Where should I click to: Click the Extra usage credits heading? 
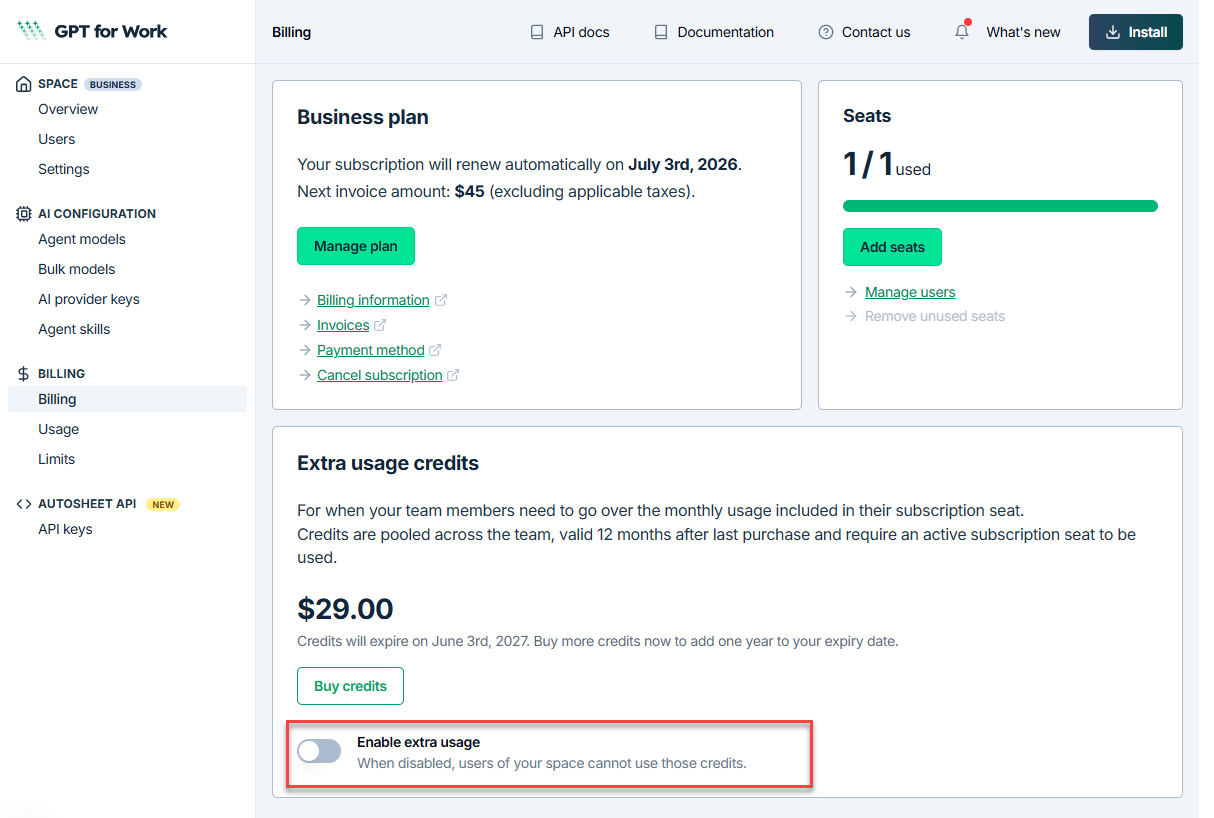[388, 463]
